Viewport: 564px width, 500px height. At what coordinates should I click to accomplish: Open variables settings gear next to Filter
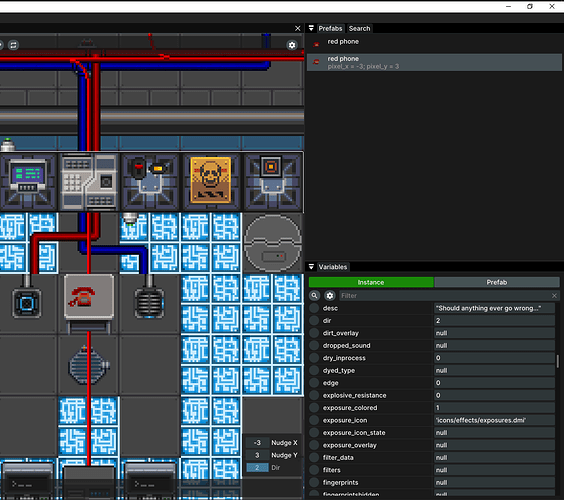pyautogui.click(x=329, y=295)
